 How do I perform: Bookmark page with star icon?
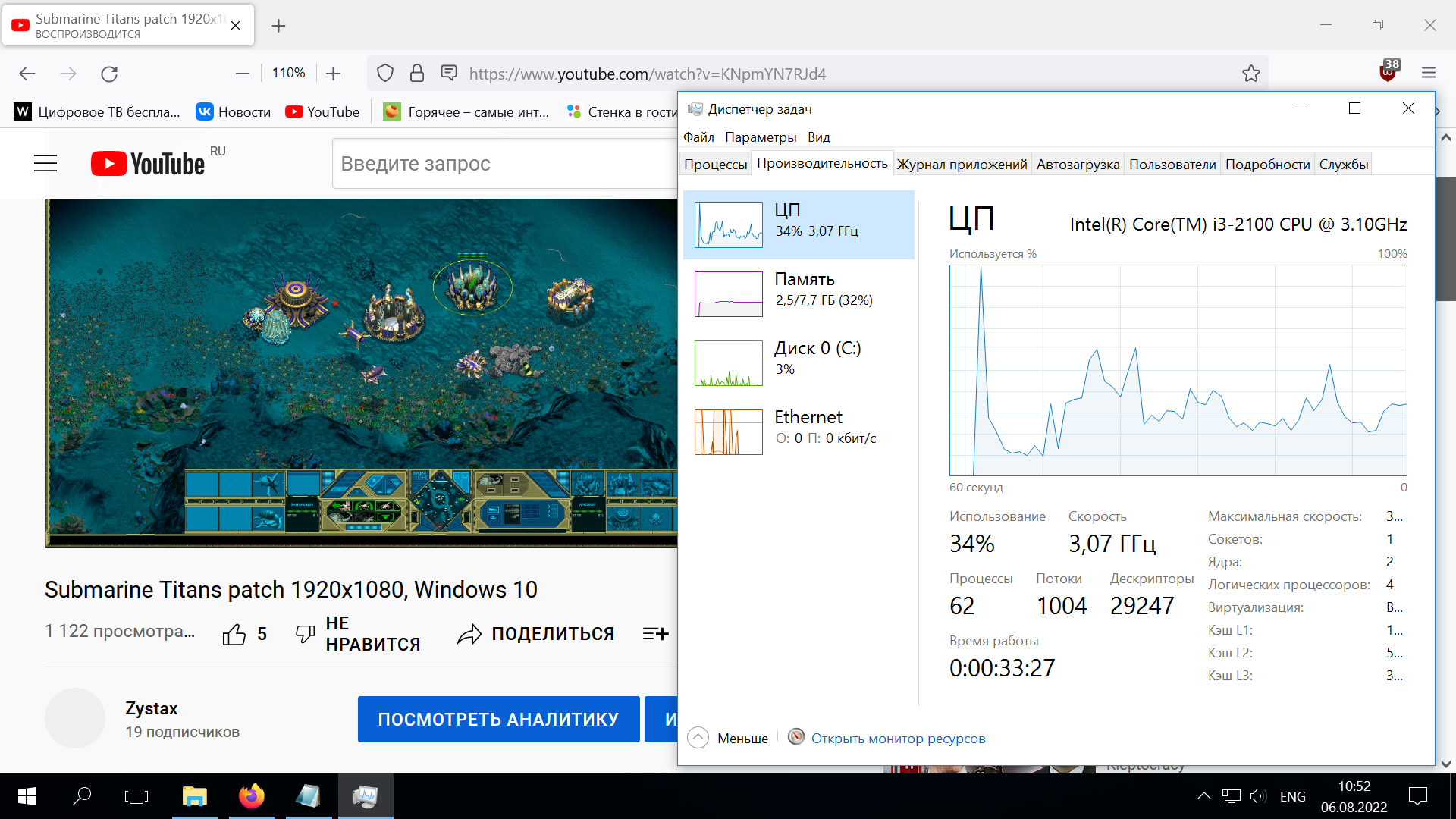click(1250, 74)
